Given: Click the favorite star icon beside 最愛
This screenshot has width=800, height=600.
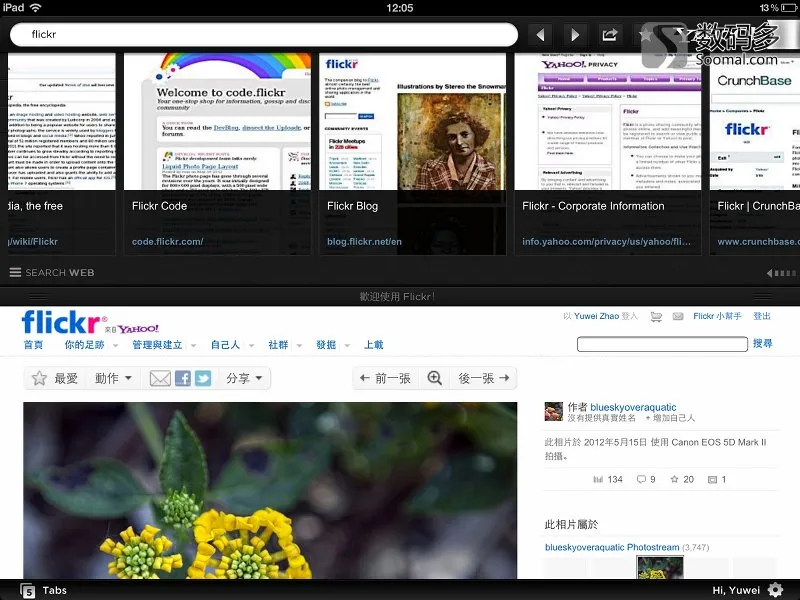Looking at the screenshot, I should click(39, 378).
